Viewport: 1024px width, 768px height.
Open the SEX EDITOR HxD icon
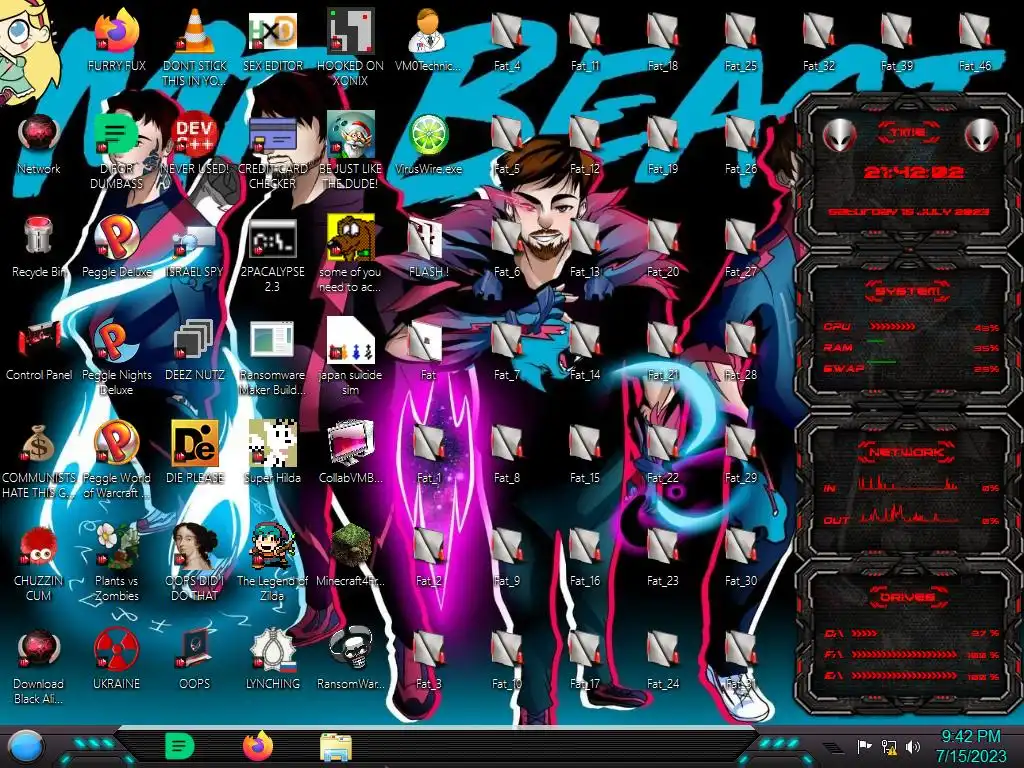pos(272,31)
